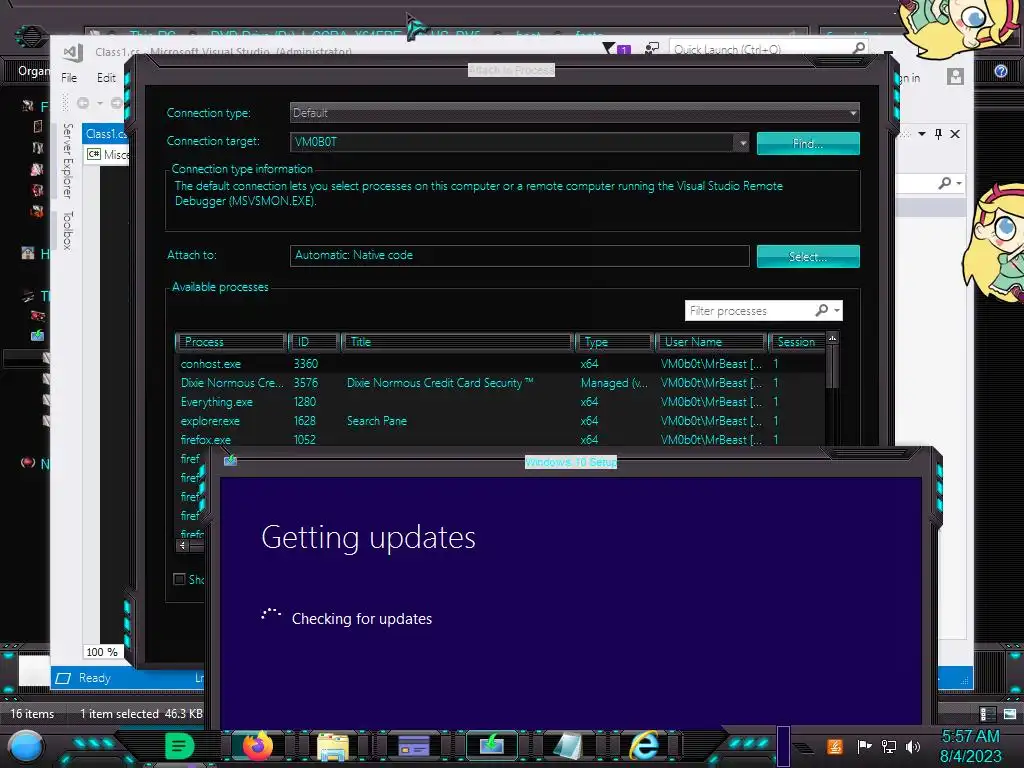This screenshot has height=768, width=1024.
Task: Open the Visual Studio panel options dropdown arrow
Action: click(921, 134)
